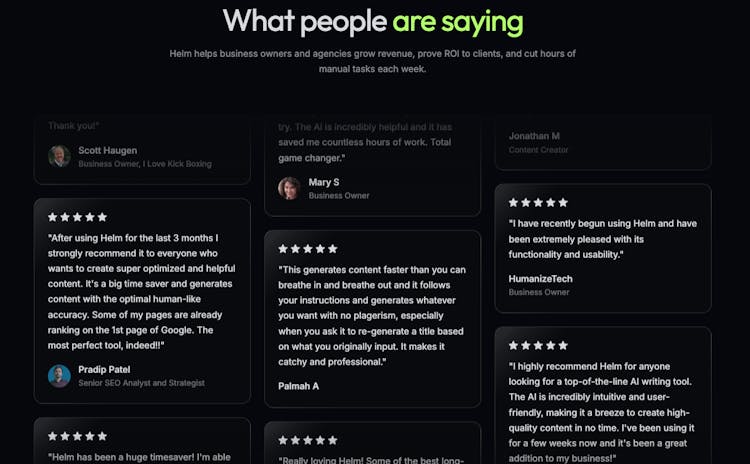Click Pradip Patel's avatar image
The height and width of the screenshot is (464, 750).
tap(60, 375)
